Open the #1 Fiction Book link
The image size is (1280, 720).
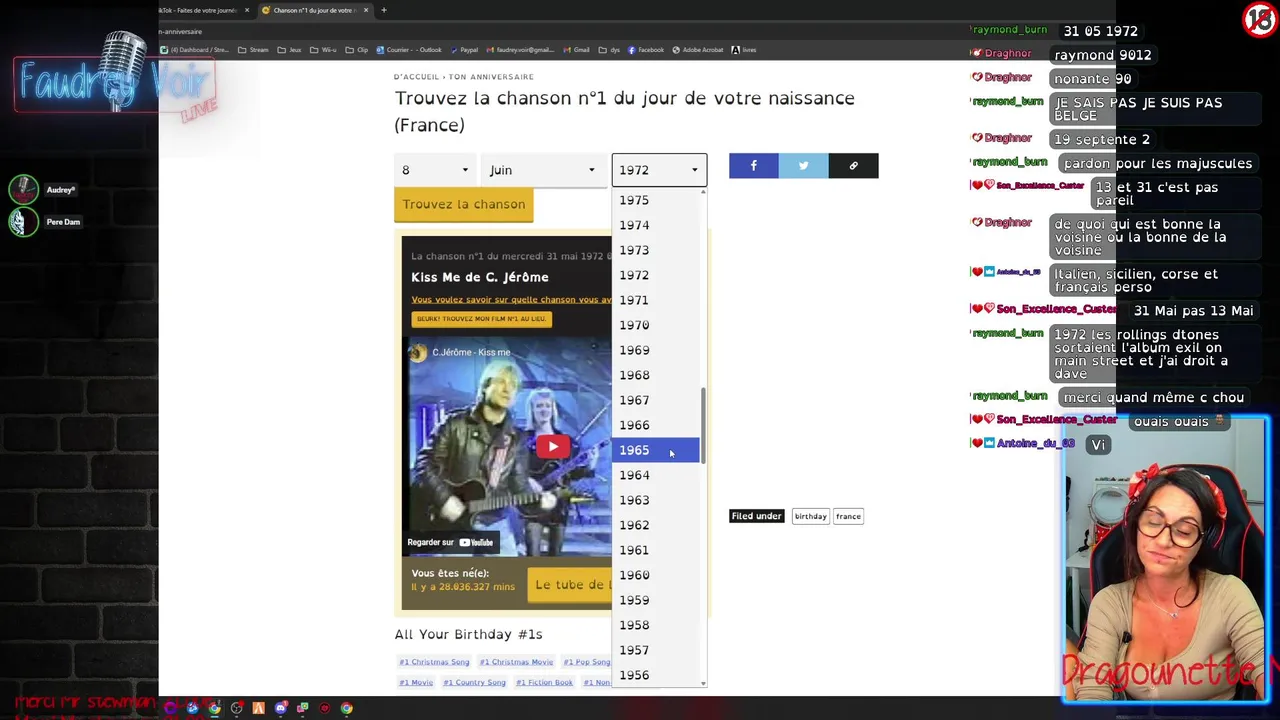pyautogui.click(x=544, y=682)
